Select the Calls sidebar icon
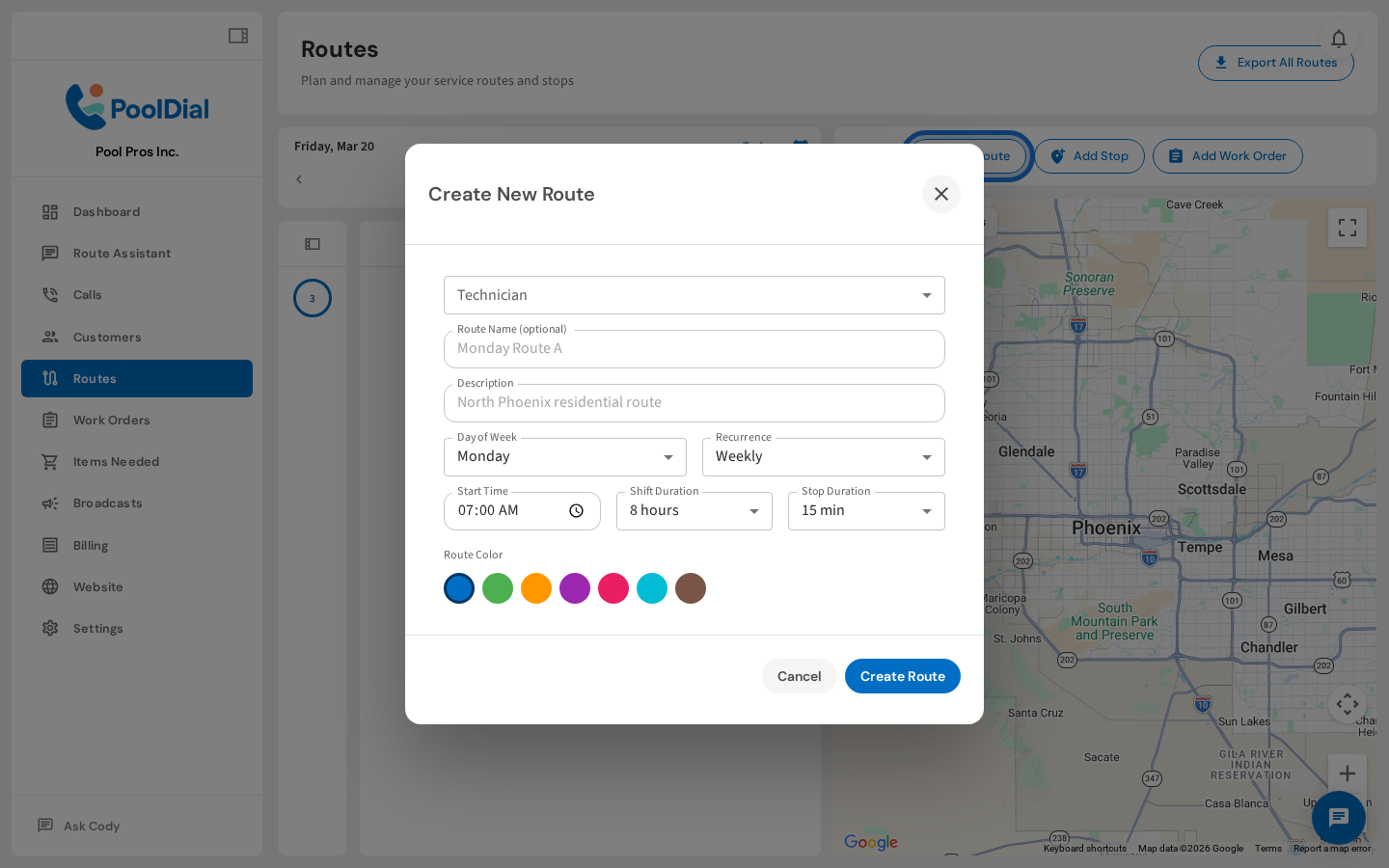Image resolution: width=1389 pixels, height=868 pixels. point(50,294)
